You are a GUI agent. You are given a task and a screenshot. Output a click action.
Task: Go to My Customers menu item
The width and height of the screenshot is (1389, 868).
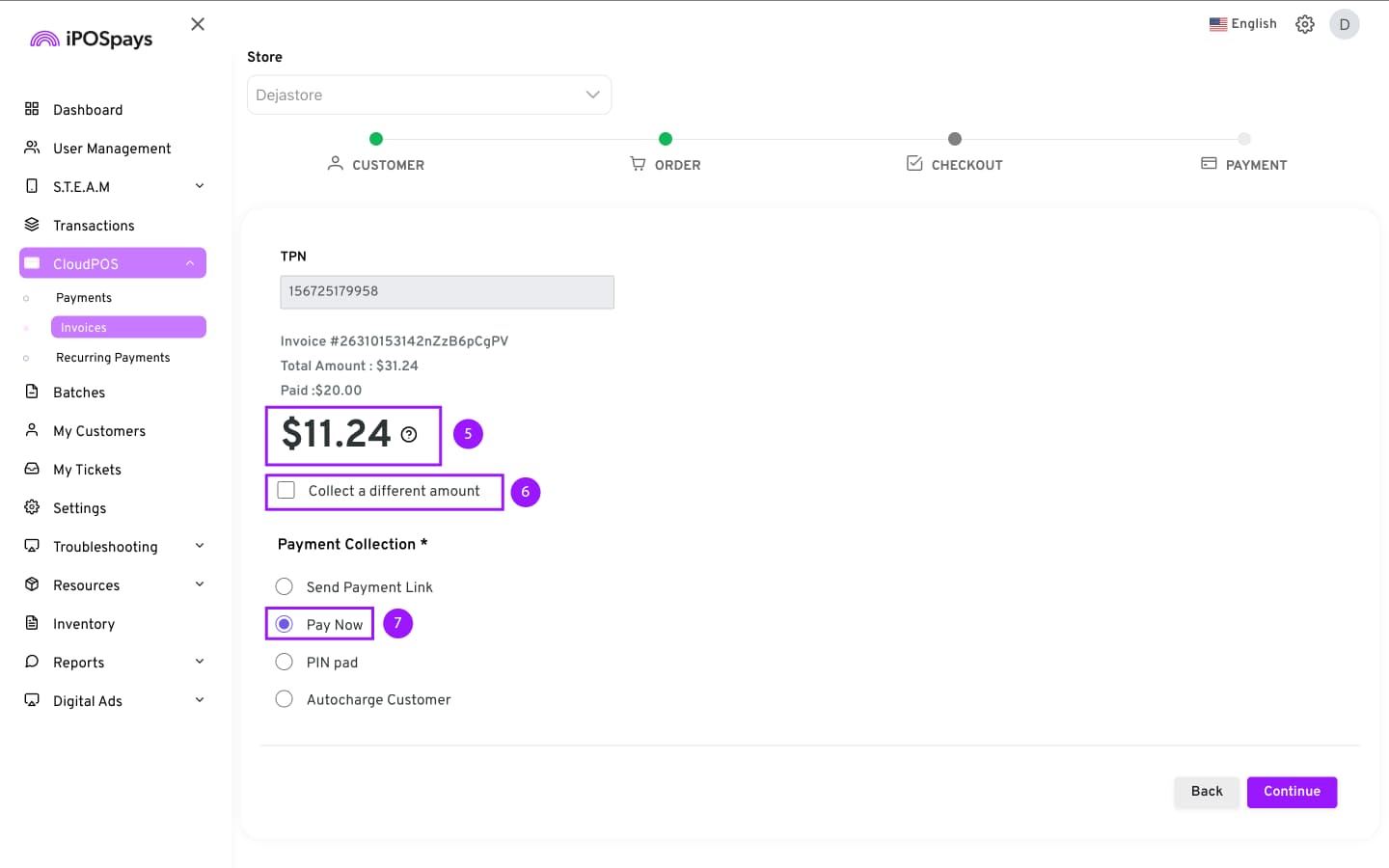click(99, 431)
